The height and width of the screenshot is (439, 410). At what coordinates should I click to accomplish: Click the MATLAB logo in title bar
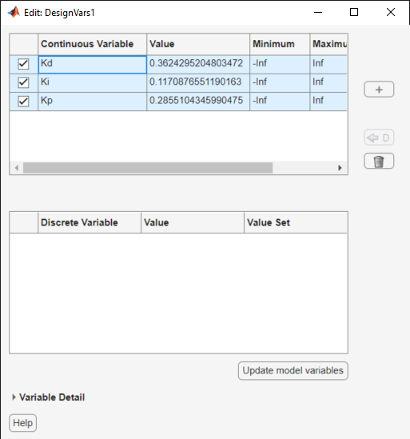click(13, 12)
